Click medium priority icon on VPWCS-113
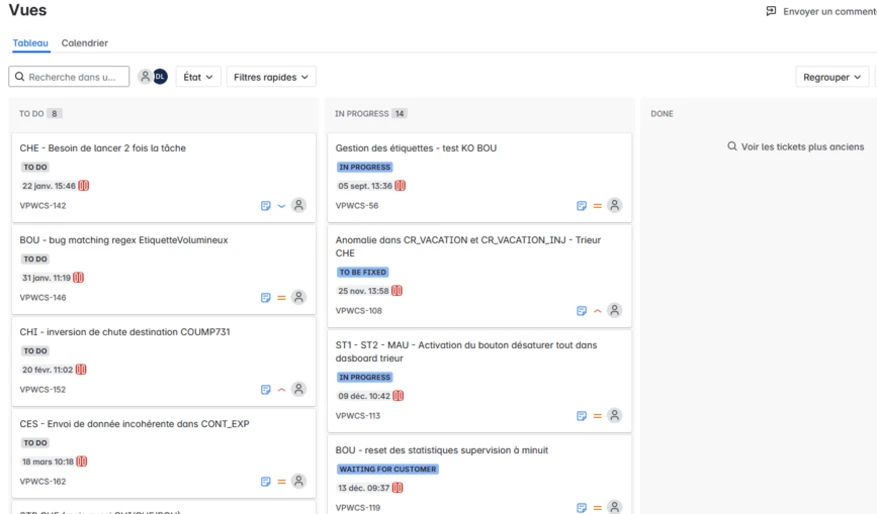The image size is (877, 514). pyautogui.click(x=597, y=416)
